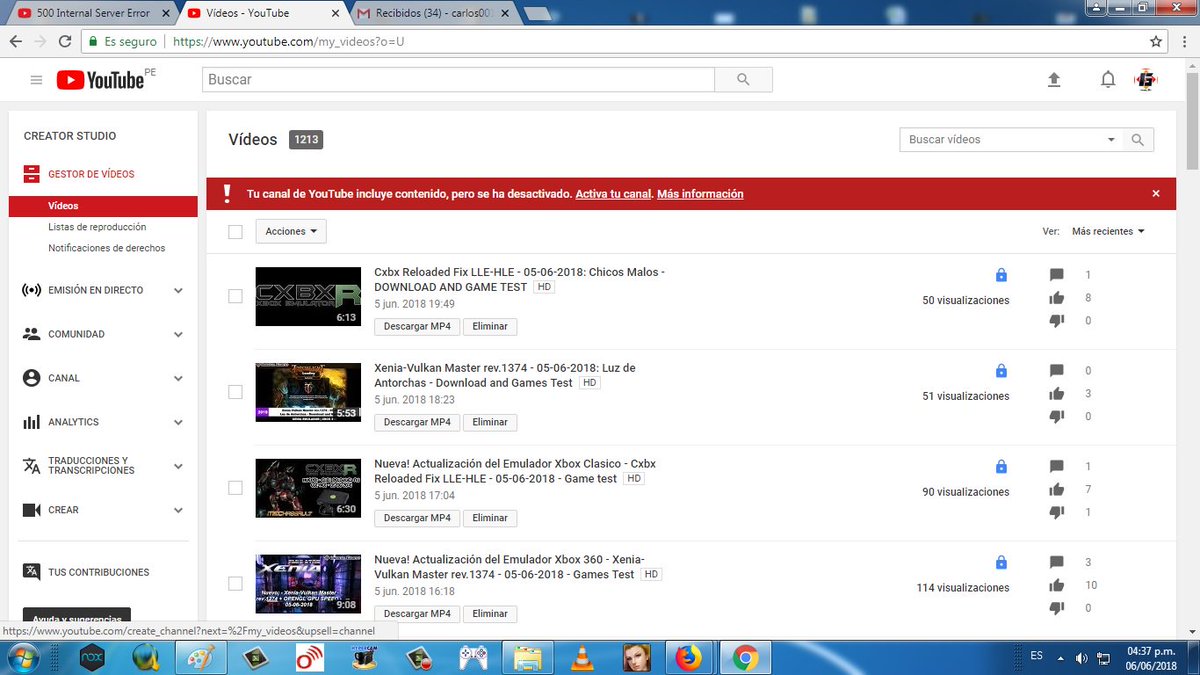Viewport: 1200px width, 675px height.
Task: Click the dislikes thumb-down for Xbox Clasico video
Action: pos(1057,512)
